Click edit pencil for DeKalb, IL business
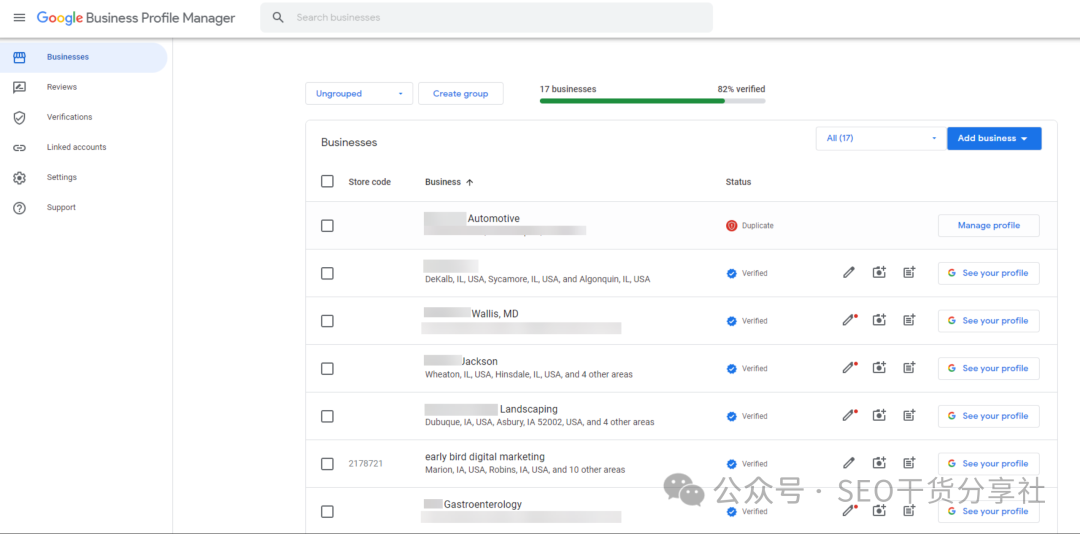The height and width of the screenshot is (534, 1080). [x=849, y=273]
